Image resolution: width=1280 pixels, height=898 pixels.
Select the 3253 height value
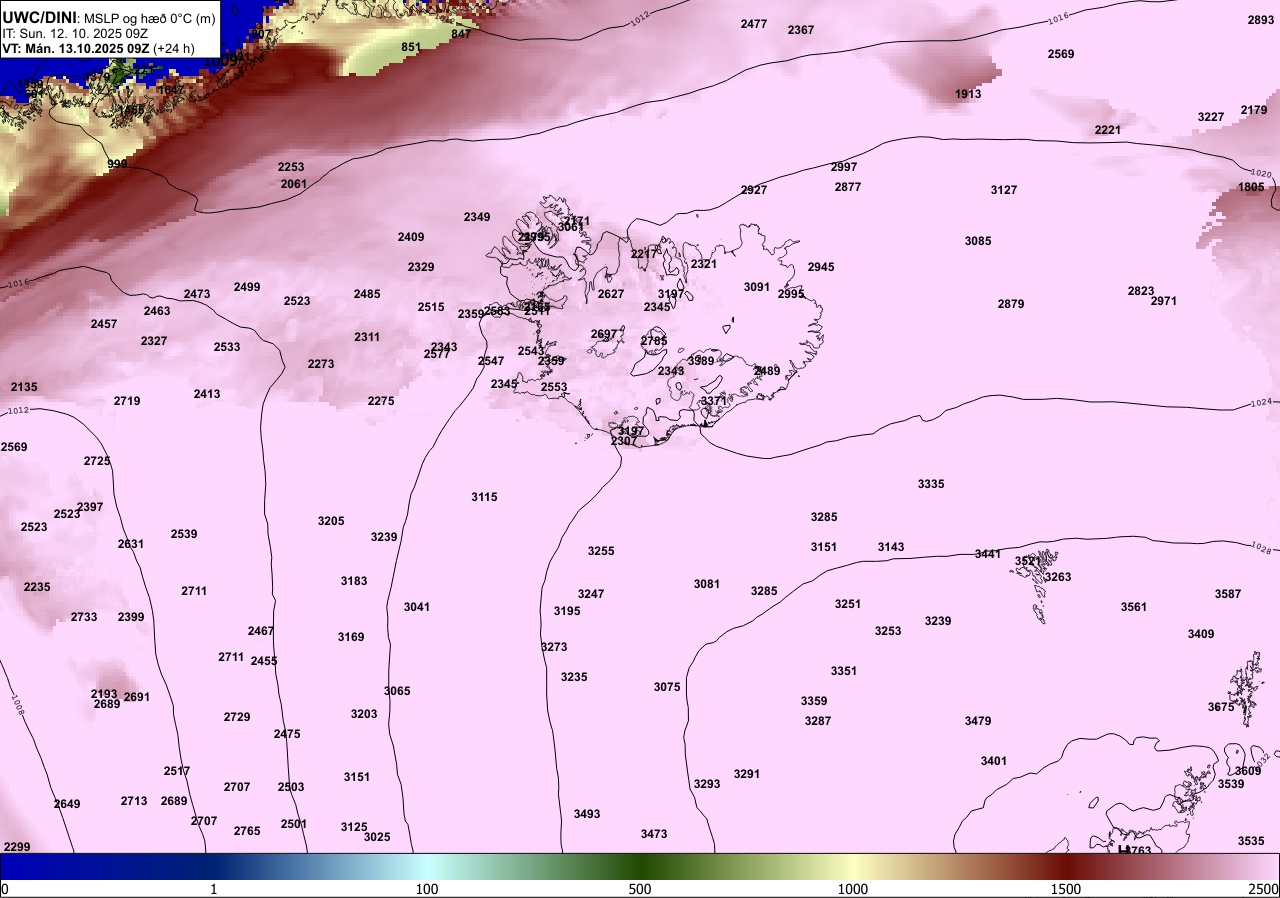pos(888,631)
